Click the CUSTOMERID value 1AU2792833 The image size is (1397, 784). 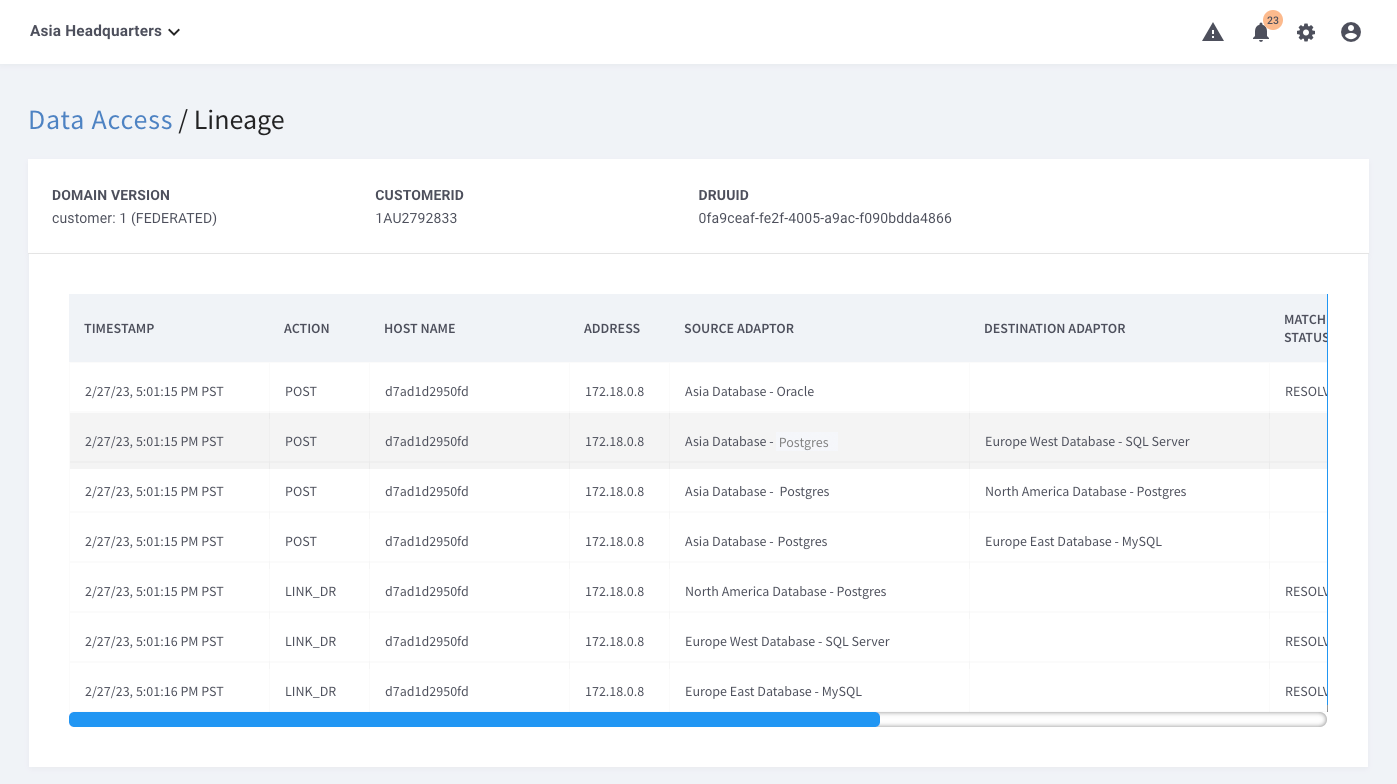coord(416,218)
